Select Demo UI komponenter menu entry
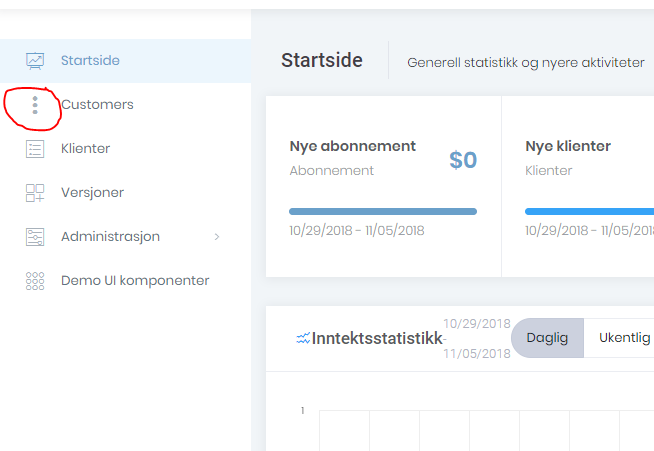 135,280
